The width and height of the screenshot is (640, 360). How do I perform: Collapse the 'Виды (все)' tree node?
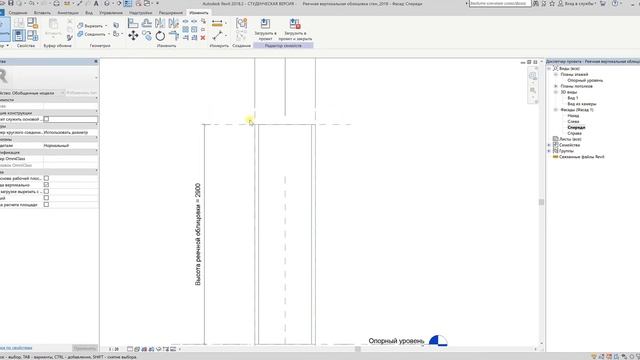pyautogui.click(x=549, y=69)
